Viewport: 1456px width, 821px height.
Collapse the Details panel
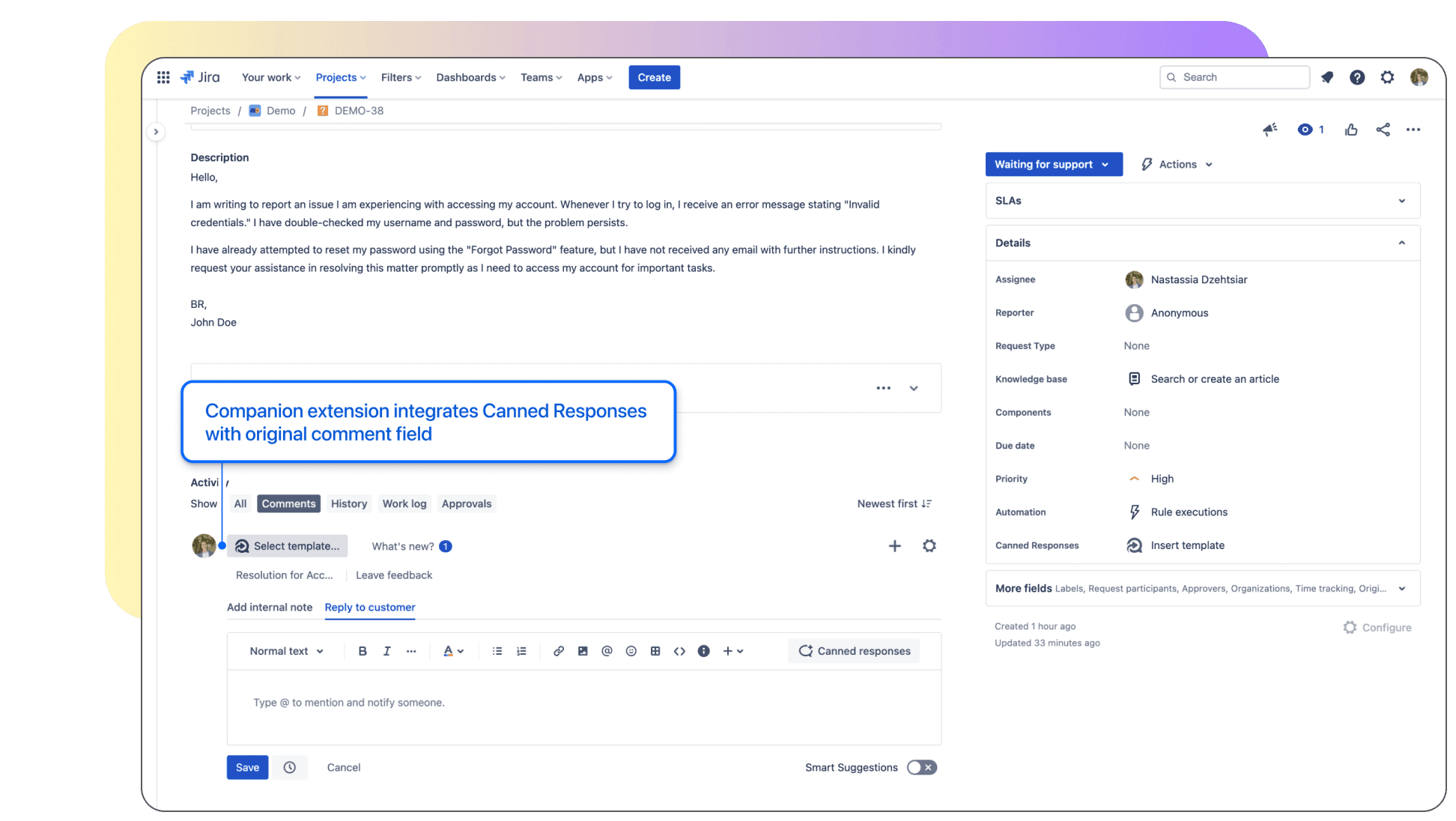[1401, 243]
